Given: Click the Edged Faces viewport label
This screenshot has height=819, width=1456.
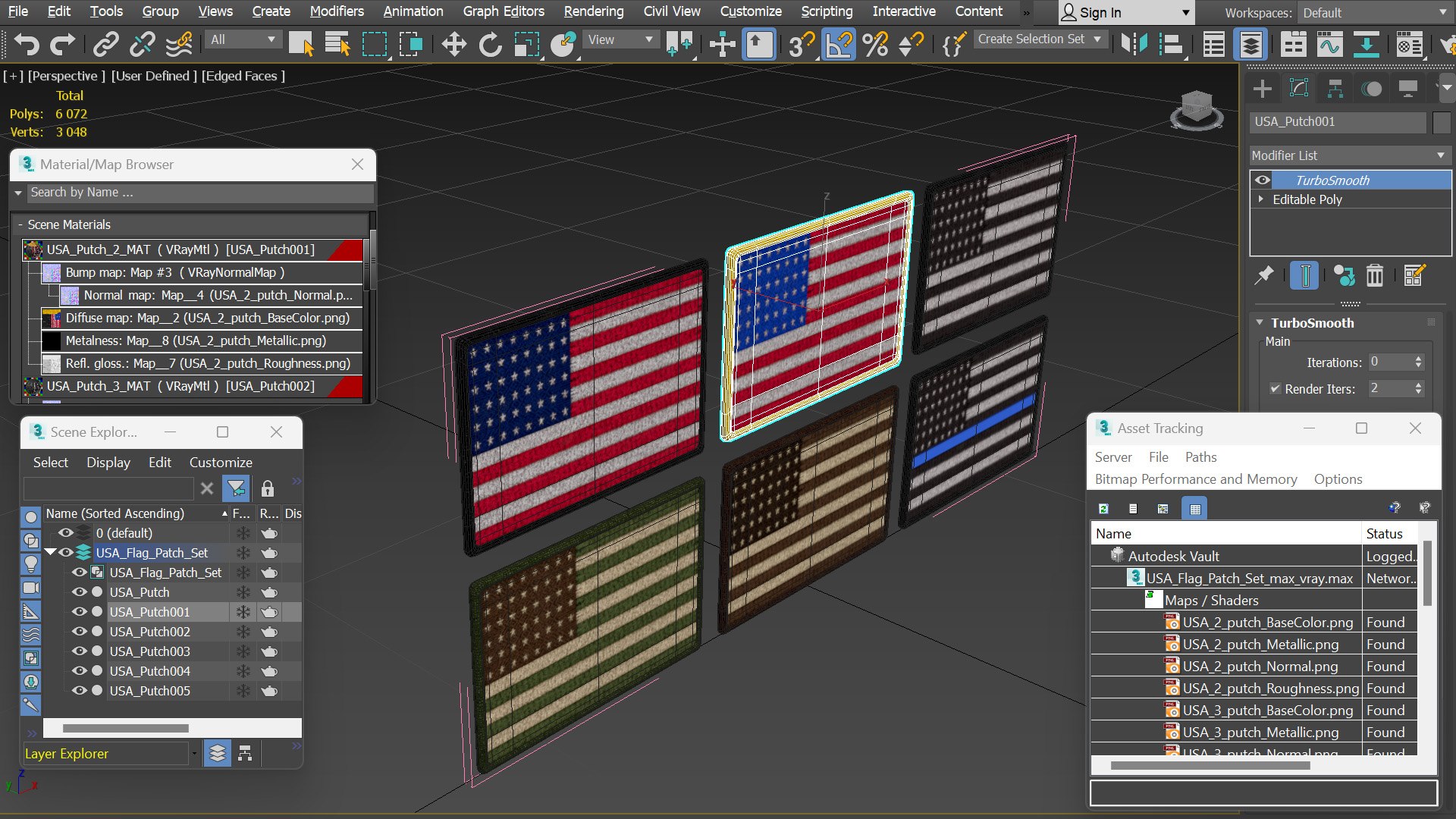Looking at the screenshot, I should point(243,76).
